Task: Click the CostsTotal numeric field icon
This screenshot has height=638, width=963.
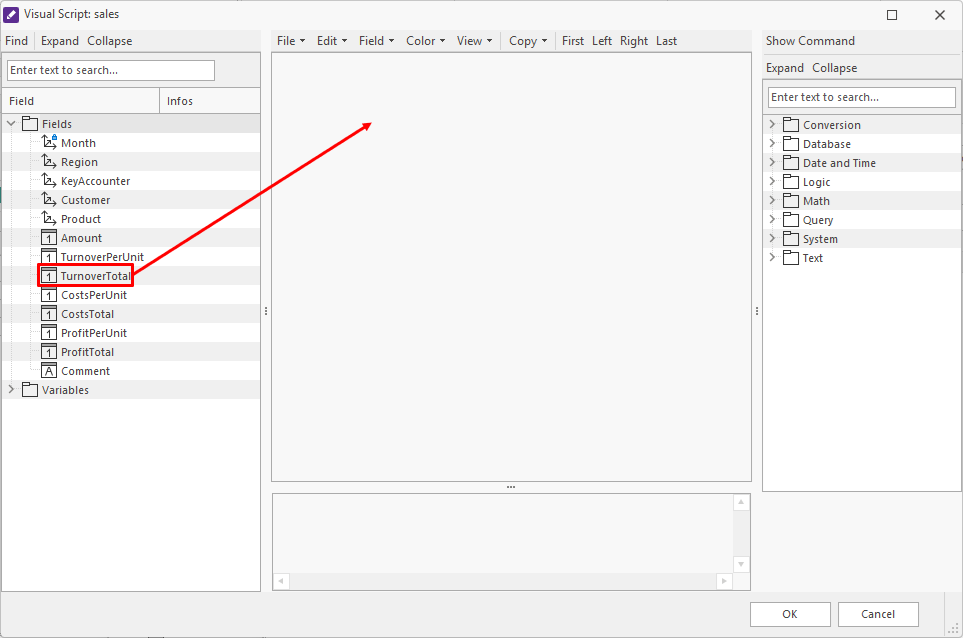Action: coord(49,314)
